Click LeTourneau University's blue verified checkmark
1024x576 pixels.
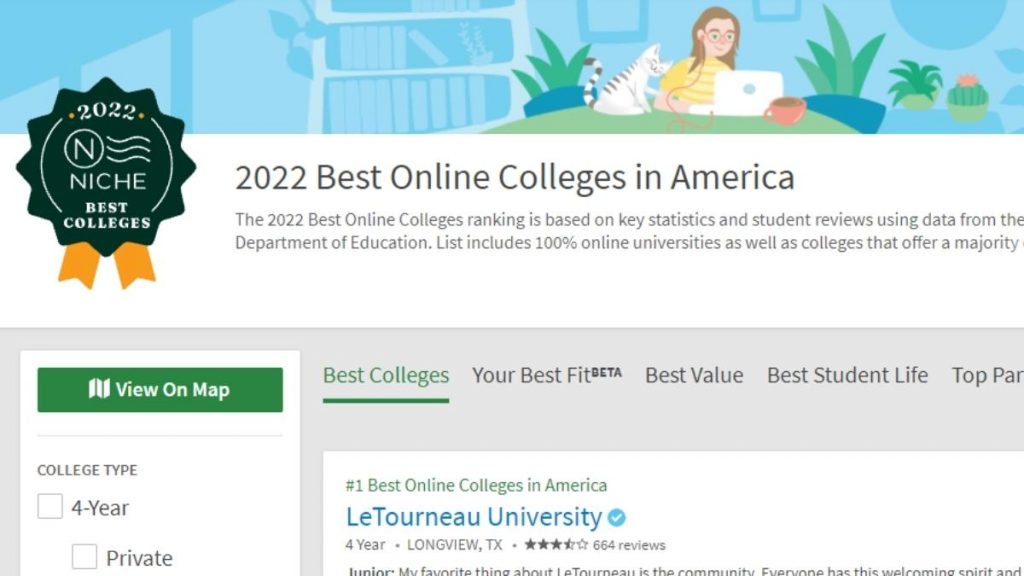[616, 518]
